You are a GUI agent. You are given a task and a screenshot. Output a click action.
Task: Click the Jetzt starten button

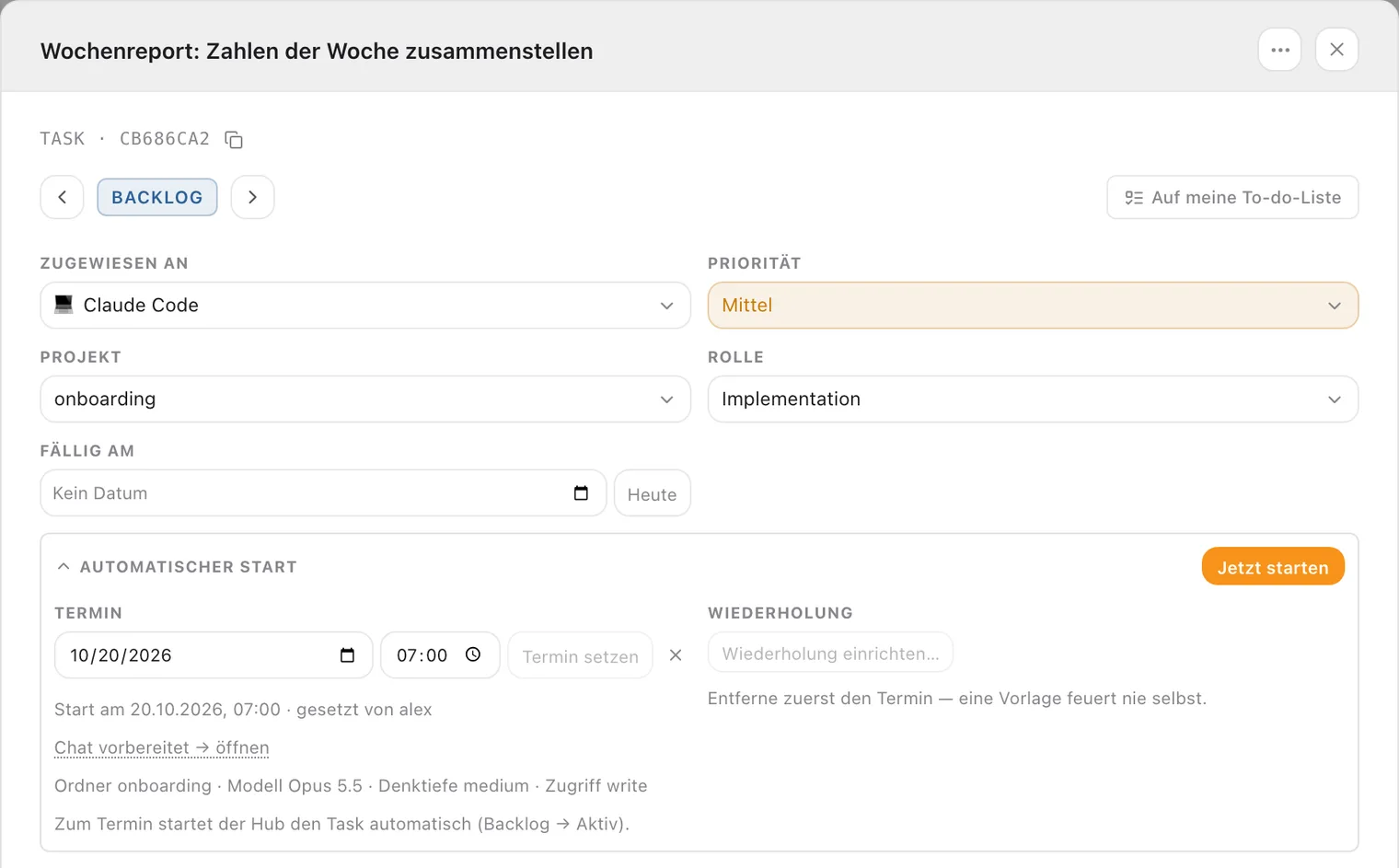[1273, 567]
